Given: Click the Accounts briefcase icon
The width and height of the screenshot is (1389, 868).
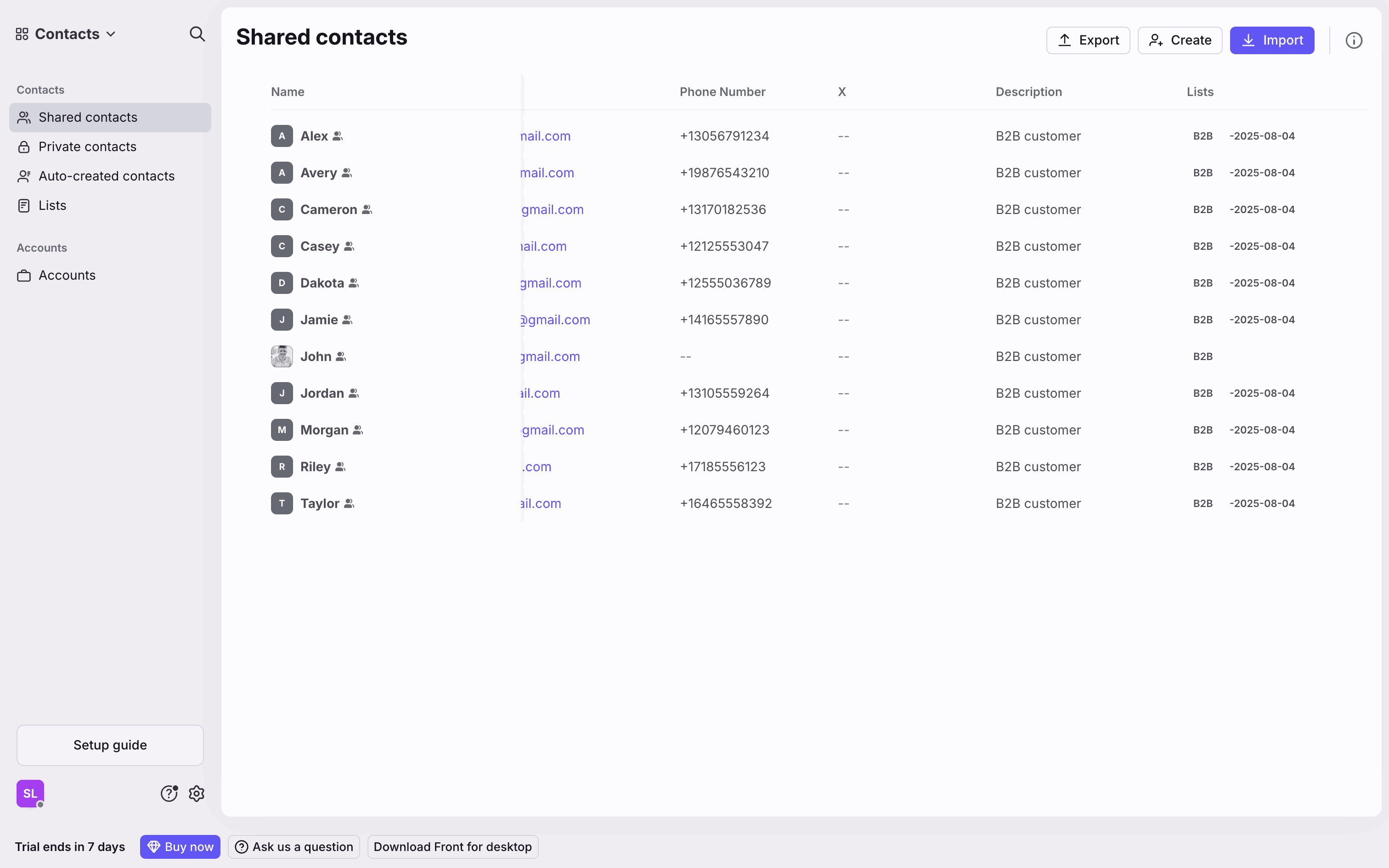Looking at the screenshot, I should click(24, 276).
